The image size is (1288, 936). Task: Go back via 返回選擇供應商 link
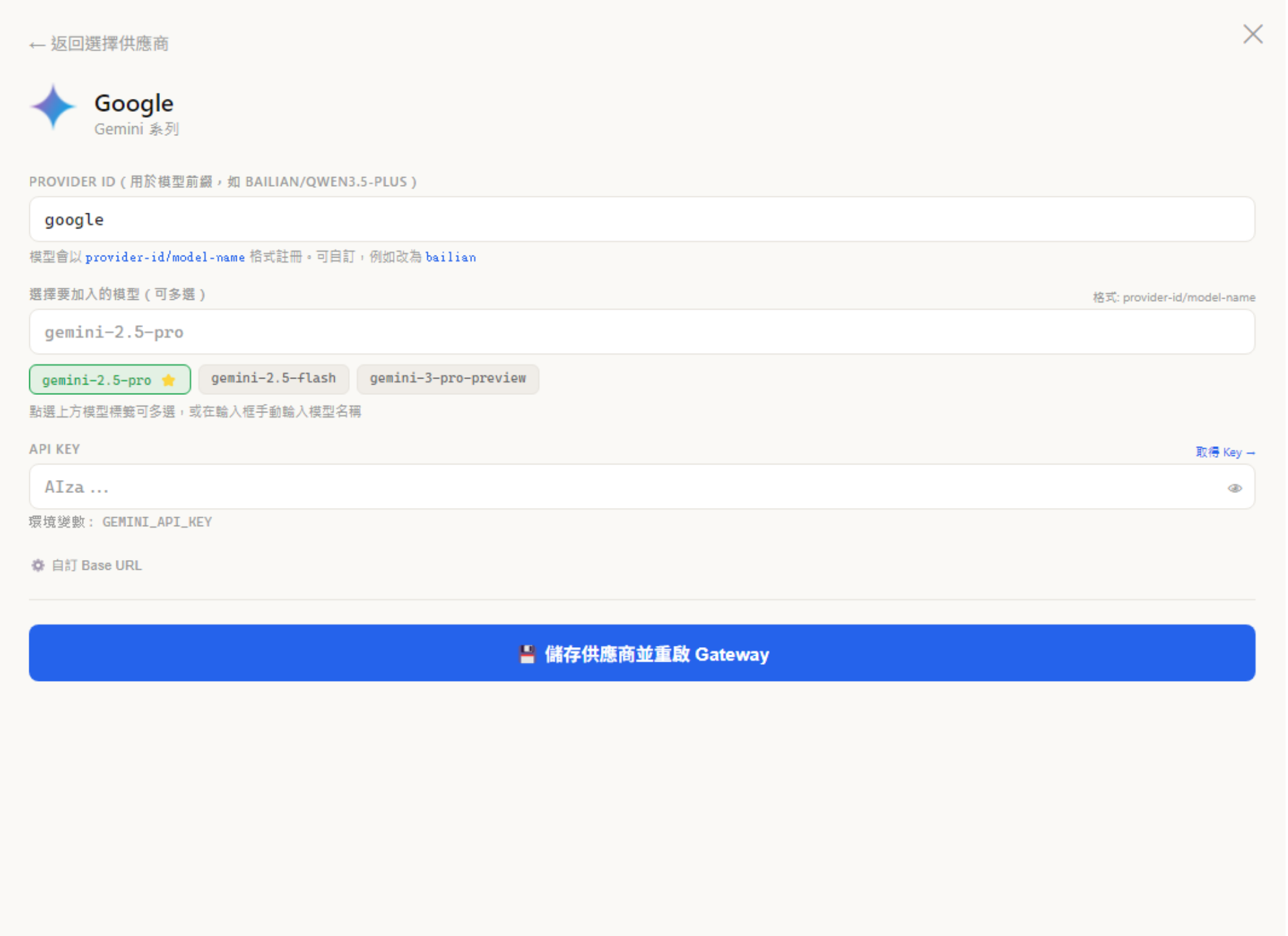(99, 44)
